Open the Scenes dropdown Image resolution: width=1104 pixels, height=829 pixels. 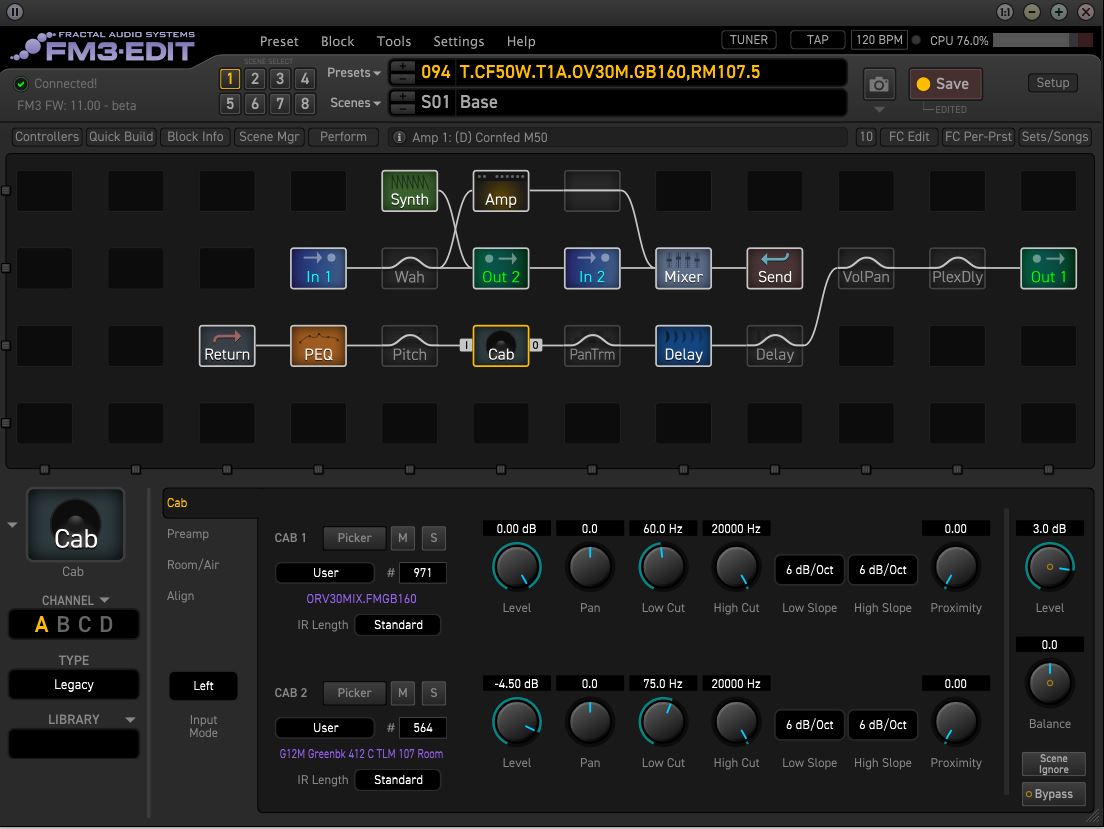pyautogui.click(x=355, y=103)
